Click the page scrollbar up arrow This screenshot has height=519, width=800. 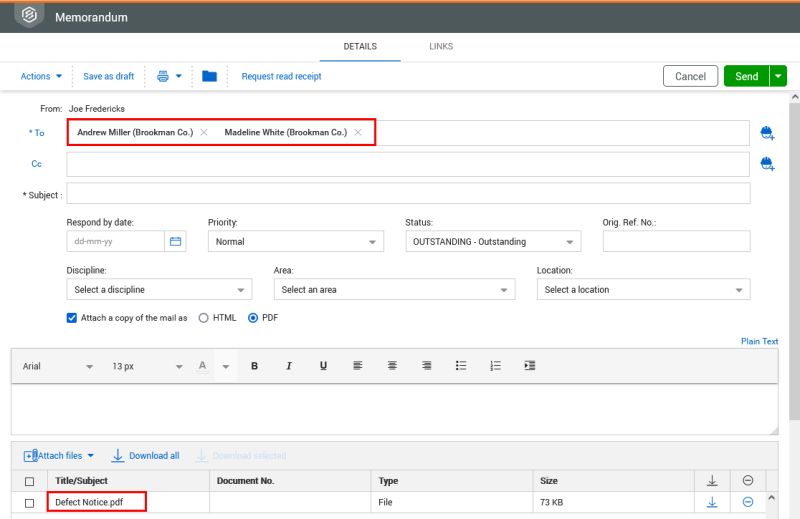click(794, 96)
